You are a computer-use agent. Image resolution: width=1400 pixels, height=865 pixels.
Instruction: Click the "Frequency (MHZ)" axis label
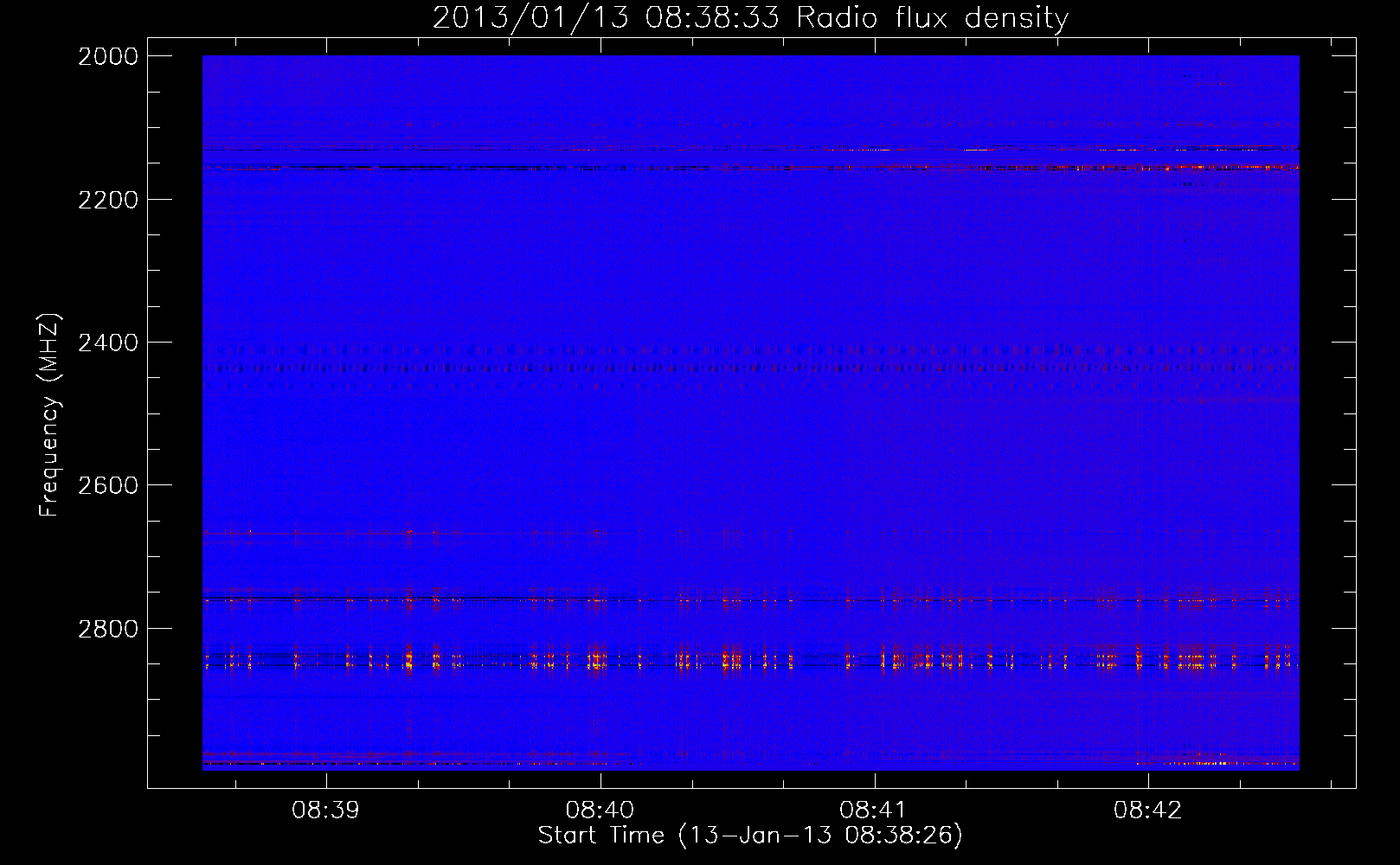coord(49,415)
